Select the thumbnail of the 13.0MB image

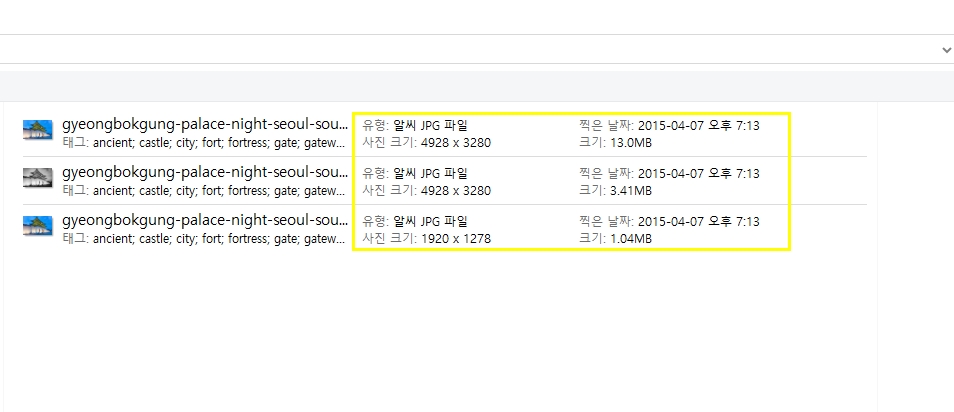click(38, 130)
